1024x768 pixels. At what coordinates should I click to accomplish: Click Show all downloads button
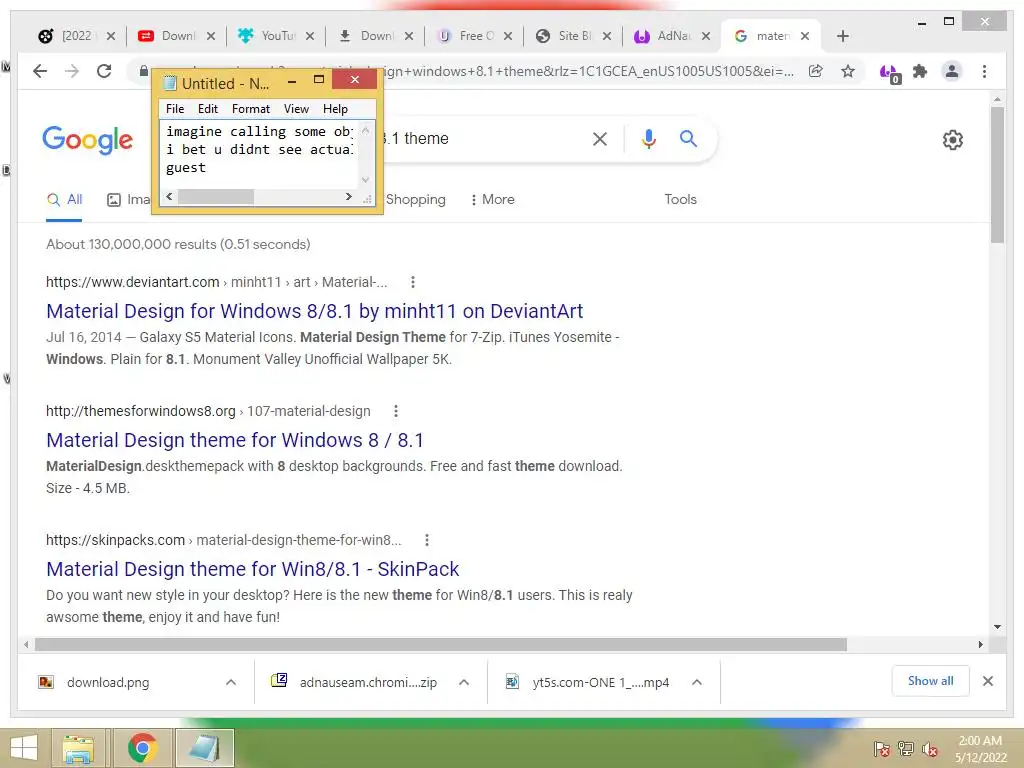click(x=930, y=681)
